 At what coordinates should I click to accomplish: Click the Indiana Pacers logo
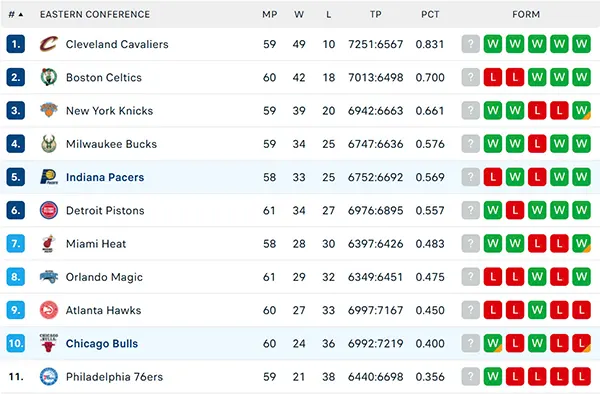click(x=49, y=177)
